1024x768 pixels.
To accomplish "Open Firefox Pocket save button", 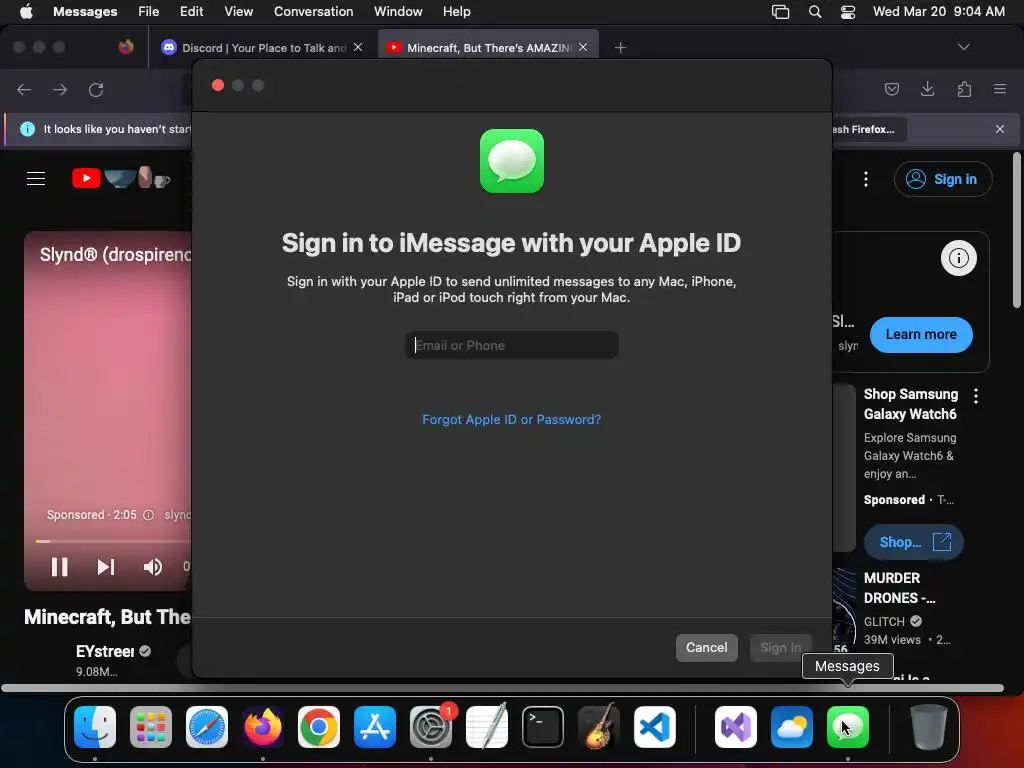I will click(x=891, y=89).
